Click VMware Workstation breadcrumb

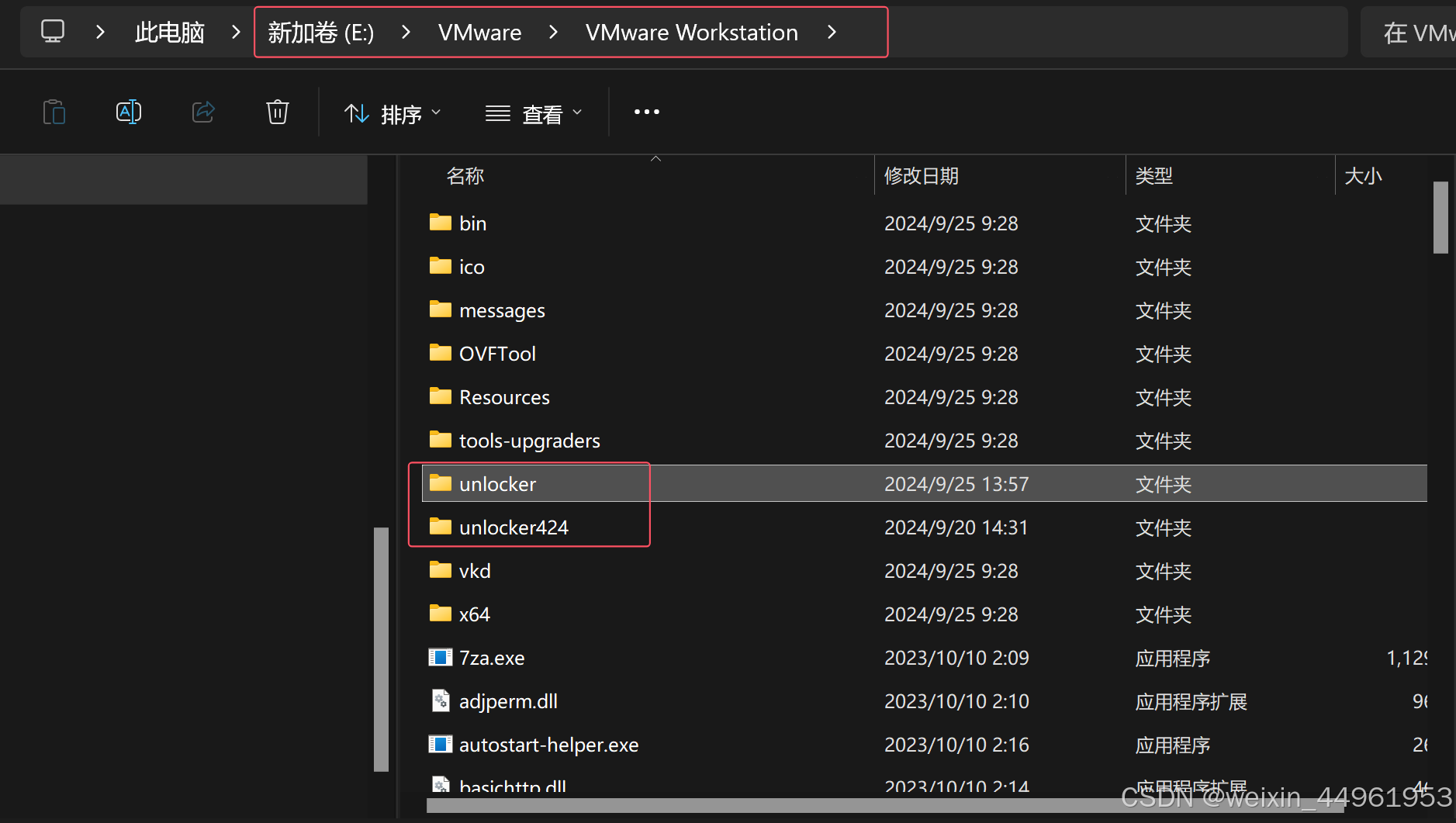click(x=692, y=32)
